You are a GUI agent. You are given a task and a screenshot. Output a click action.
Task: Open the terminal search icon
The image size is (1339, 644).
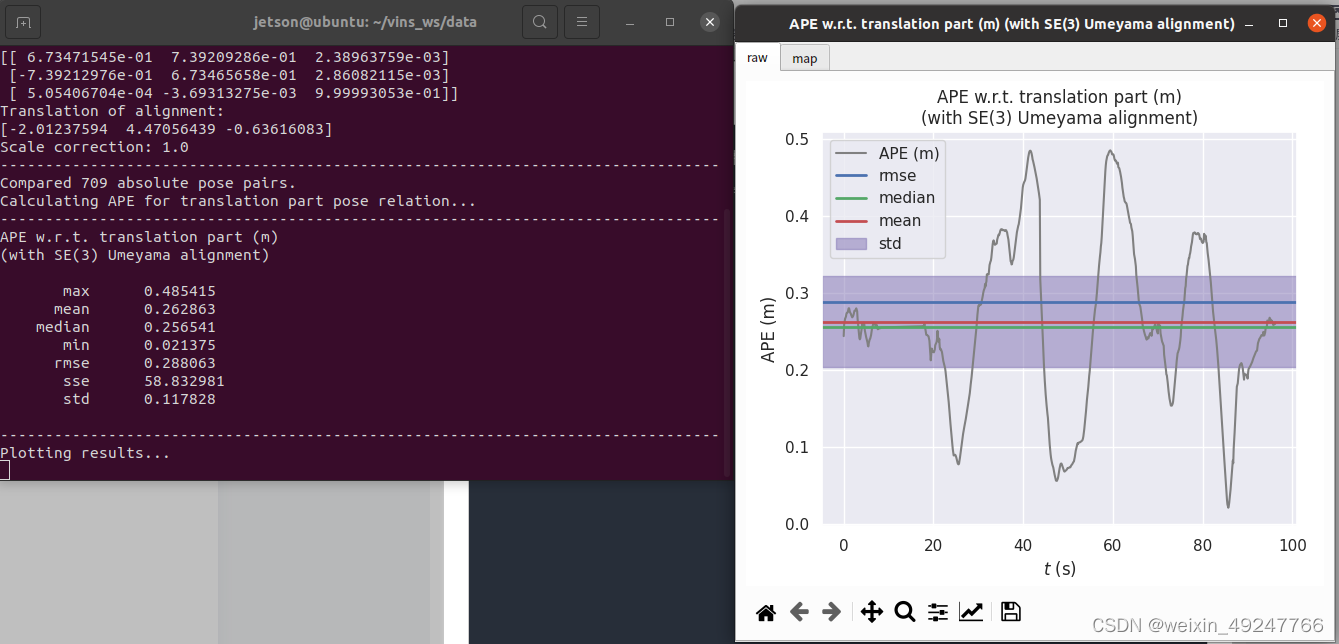pyautogui.click(x=539, y=22)
